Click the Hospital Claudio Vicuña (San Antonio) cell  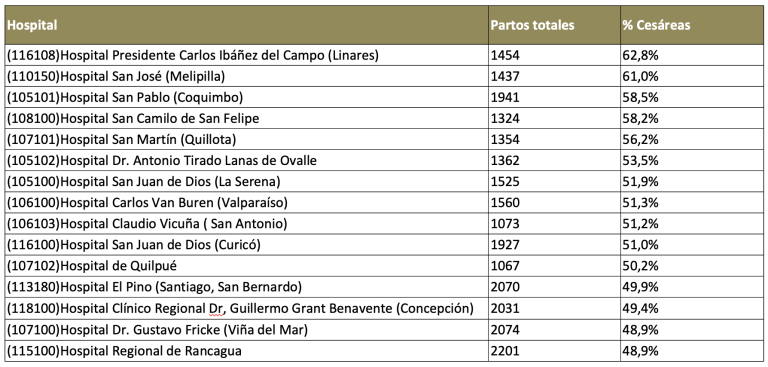247,224
